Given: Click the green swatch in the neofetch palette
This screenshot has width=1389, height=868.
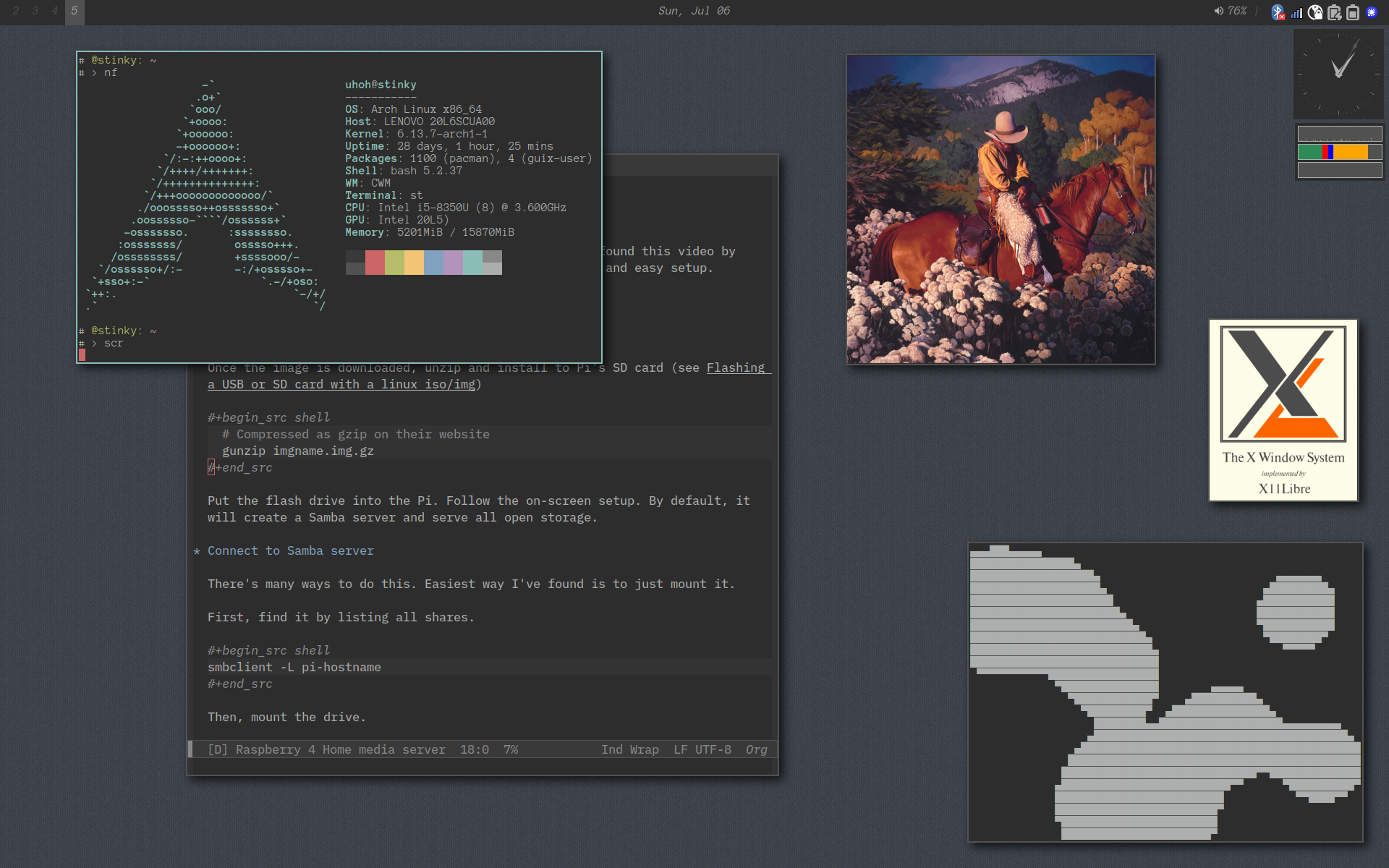Looking at the screenshot, I should [394, 263].
